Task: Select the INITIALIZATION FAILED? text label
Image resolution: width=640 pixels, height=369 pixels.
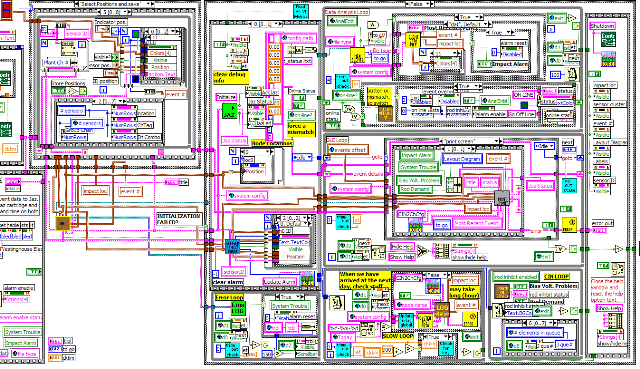Action: tap(178, 219)
